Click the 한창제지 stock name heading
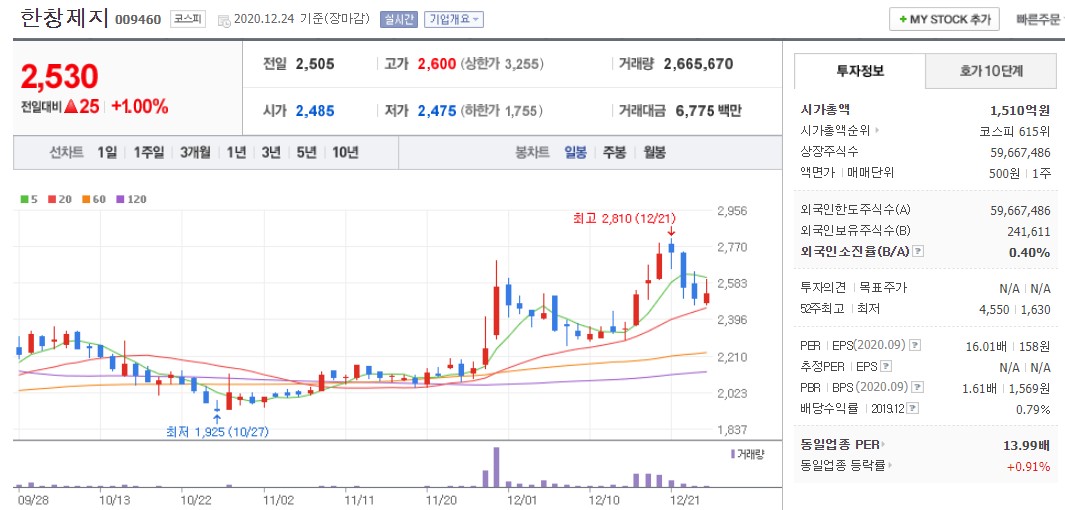 coord(65,18)
